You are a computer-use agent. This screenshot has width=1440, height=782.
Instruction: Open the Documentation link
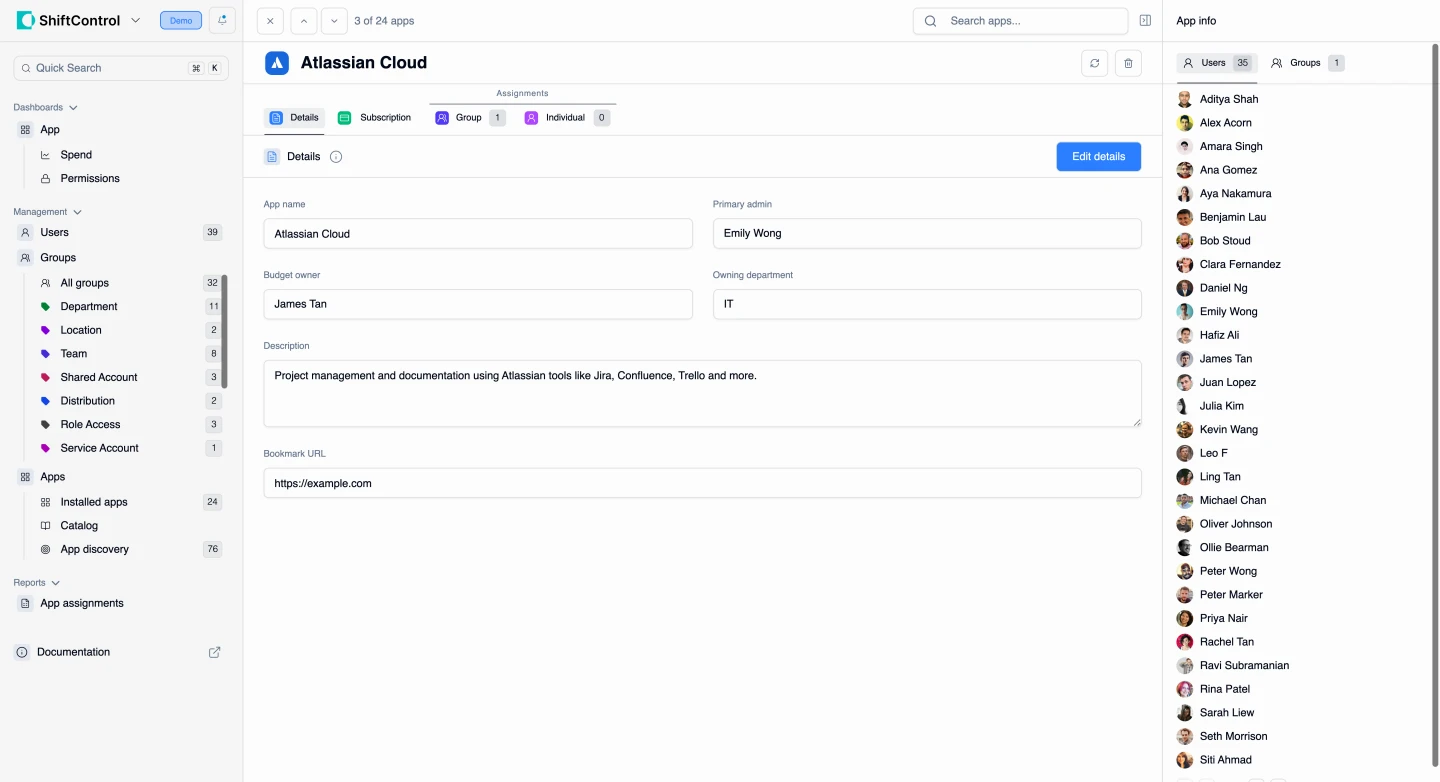pos(73,652)
